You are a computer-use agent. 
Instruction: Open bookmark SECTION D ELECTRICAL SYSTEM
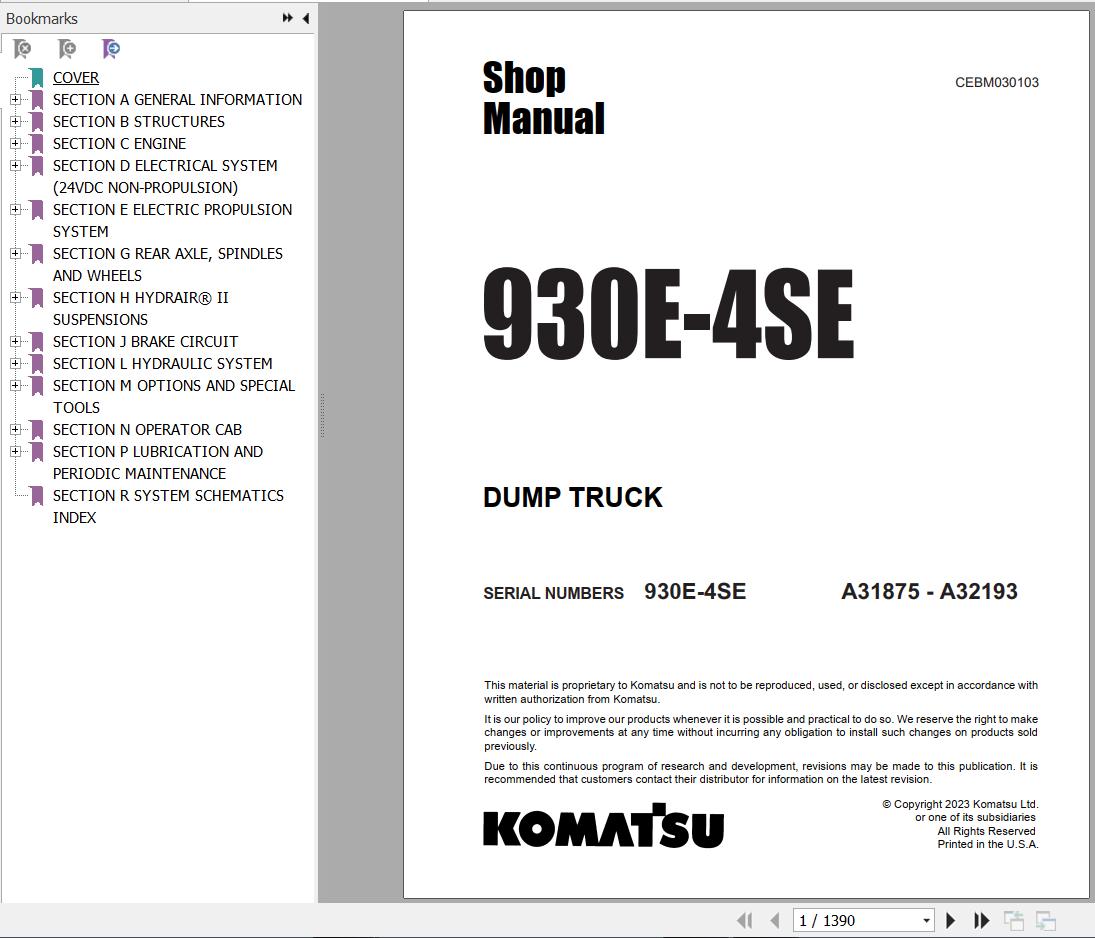pos(165,177)
